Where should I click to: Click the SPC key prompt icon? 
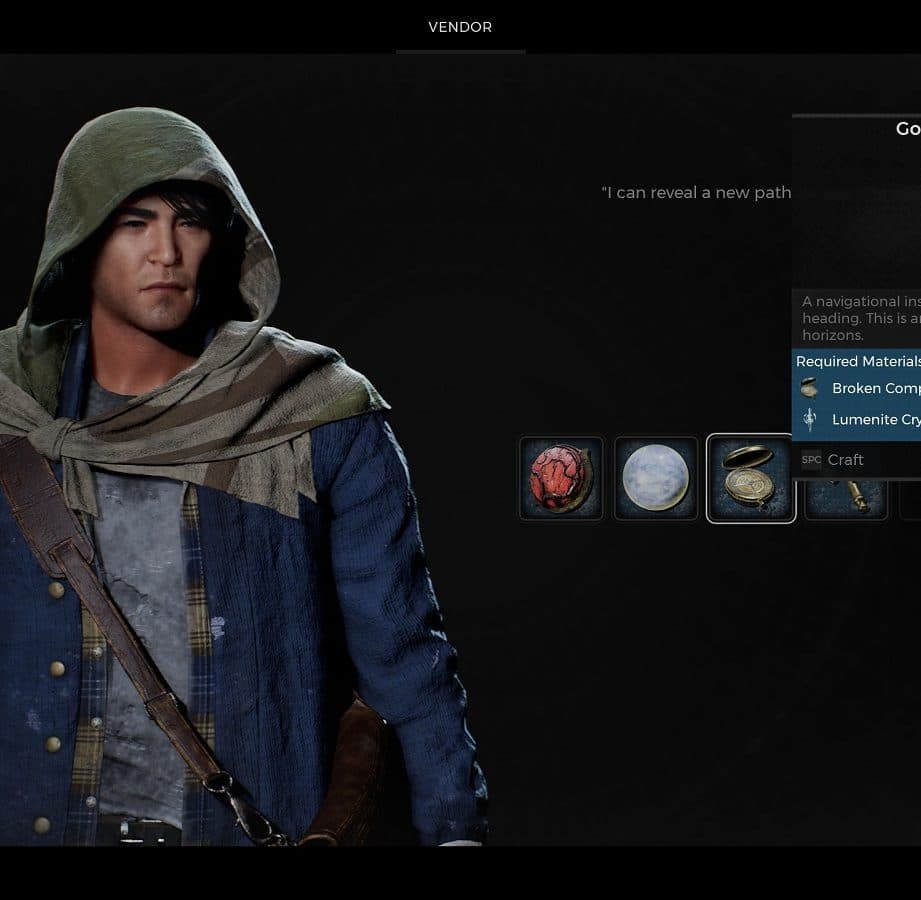point(811,459)
